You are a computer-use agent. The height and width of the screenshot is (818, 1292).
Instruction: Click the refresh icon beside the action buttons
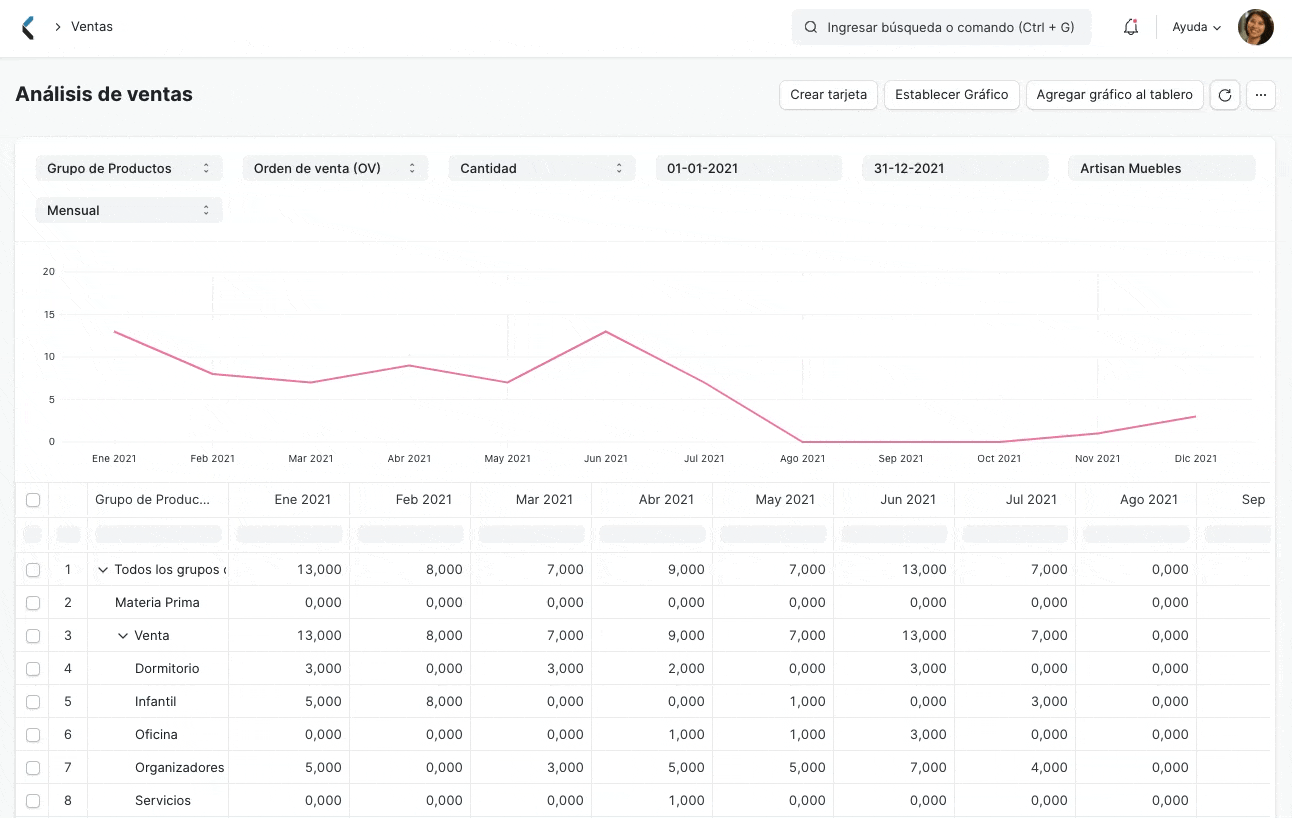coord(1224,94)
